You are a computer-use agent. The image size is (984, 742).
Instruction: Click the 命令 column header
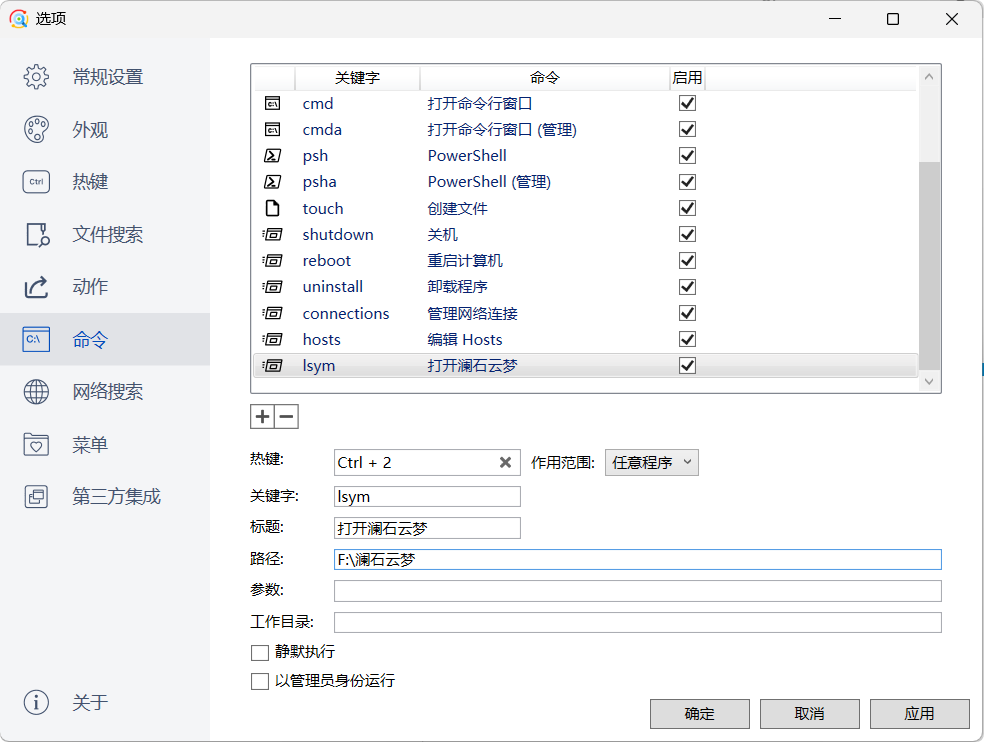pos(544,78)
